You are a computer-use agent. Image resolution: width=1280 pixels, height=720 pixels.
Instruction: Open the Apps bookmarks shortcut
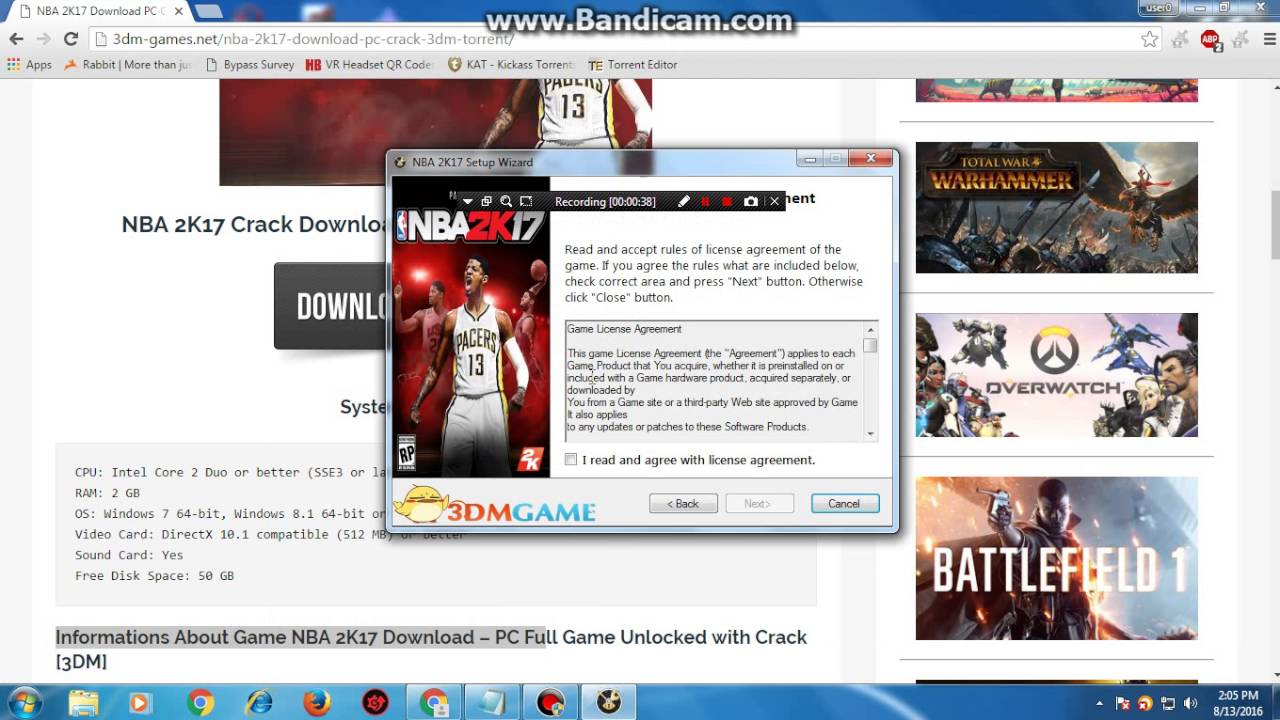29,65
